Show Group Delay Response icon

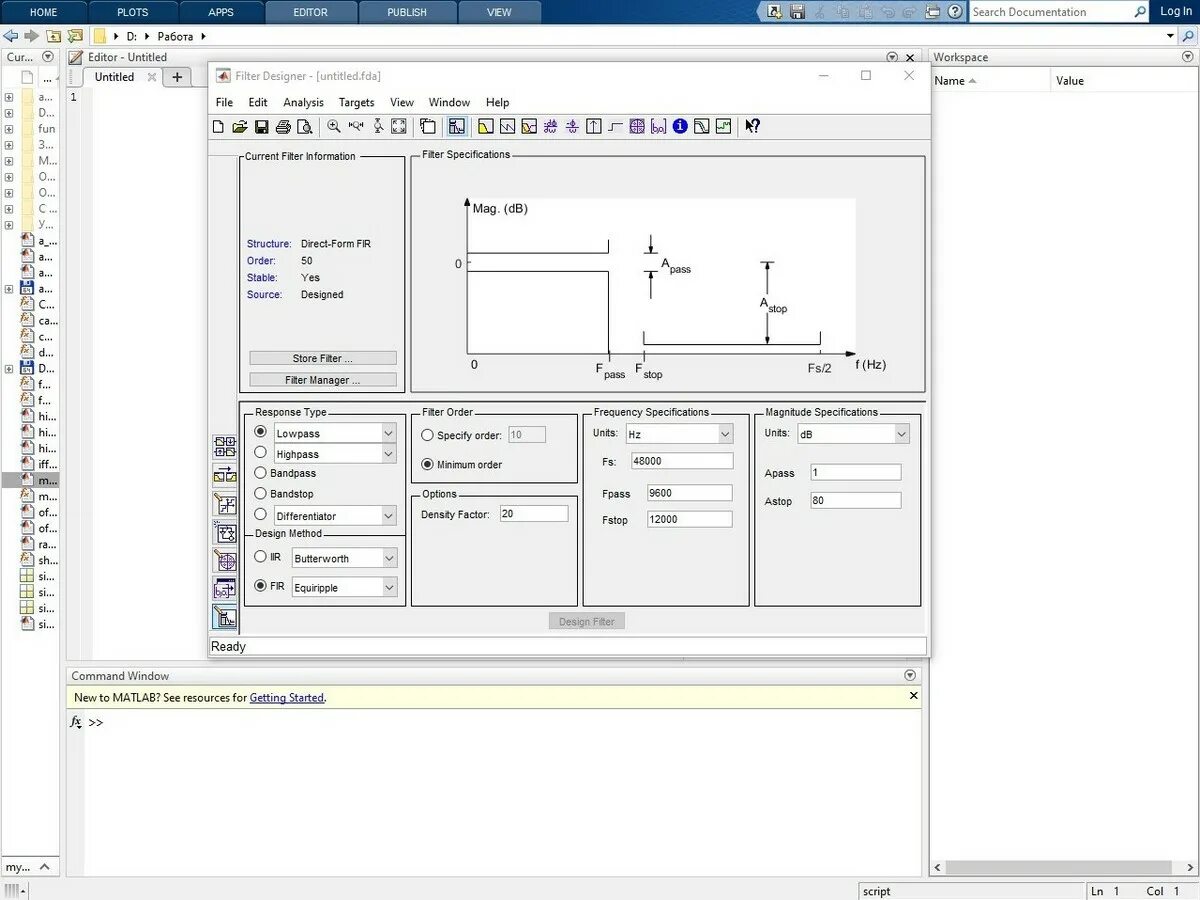550,126
